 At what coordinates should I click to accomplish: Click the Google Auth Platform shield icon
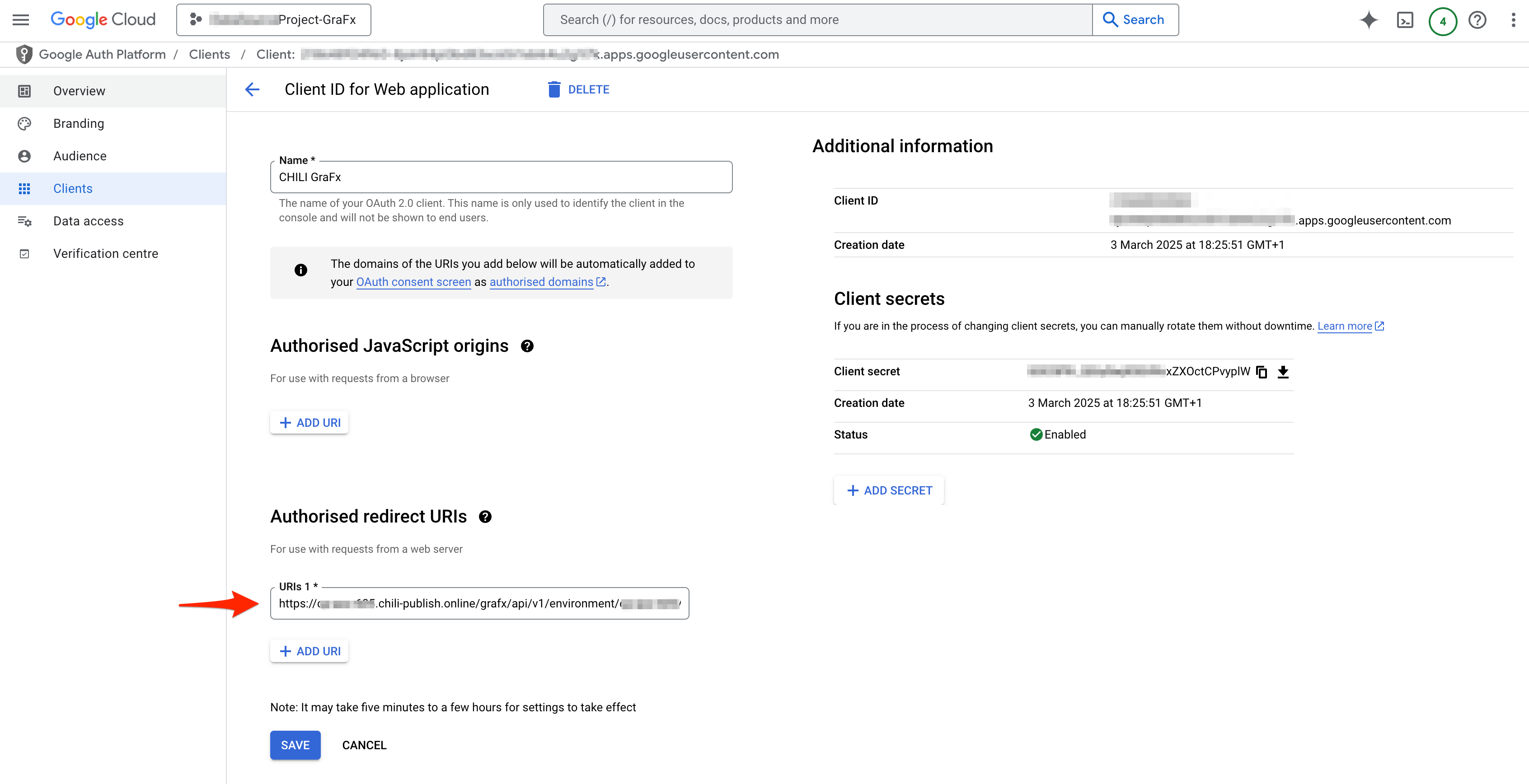click(24, 54)
